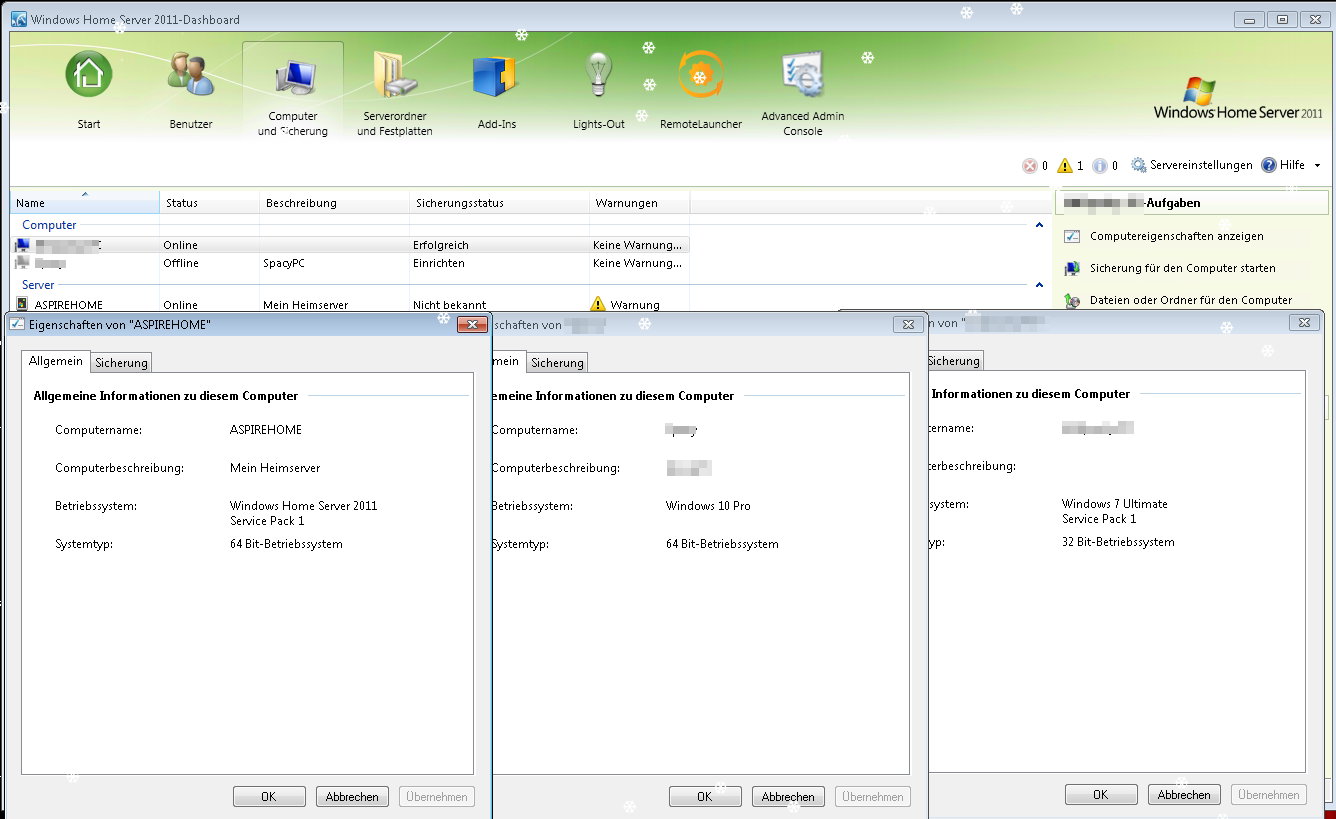Click the start backup task icon

tap(1072, 269)
